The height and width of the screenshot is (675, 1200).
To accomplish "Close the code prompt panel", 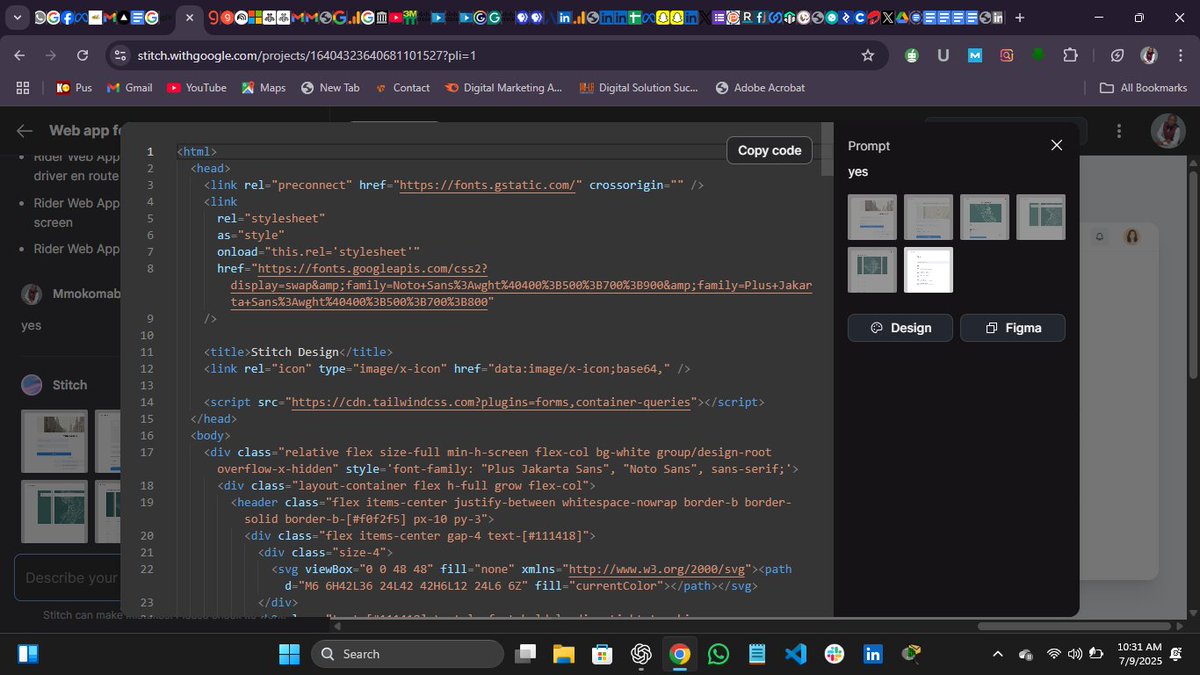I will coord(1057,146).
